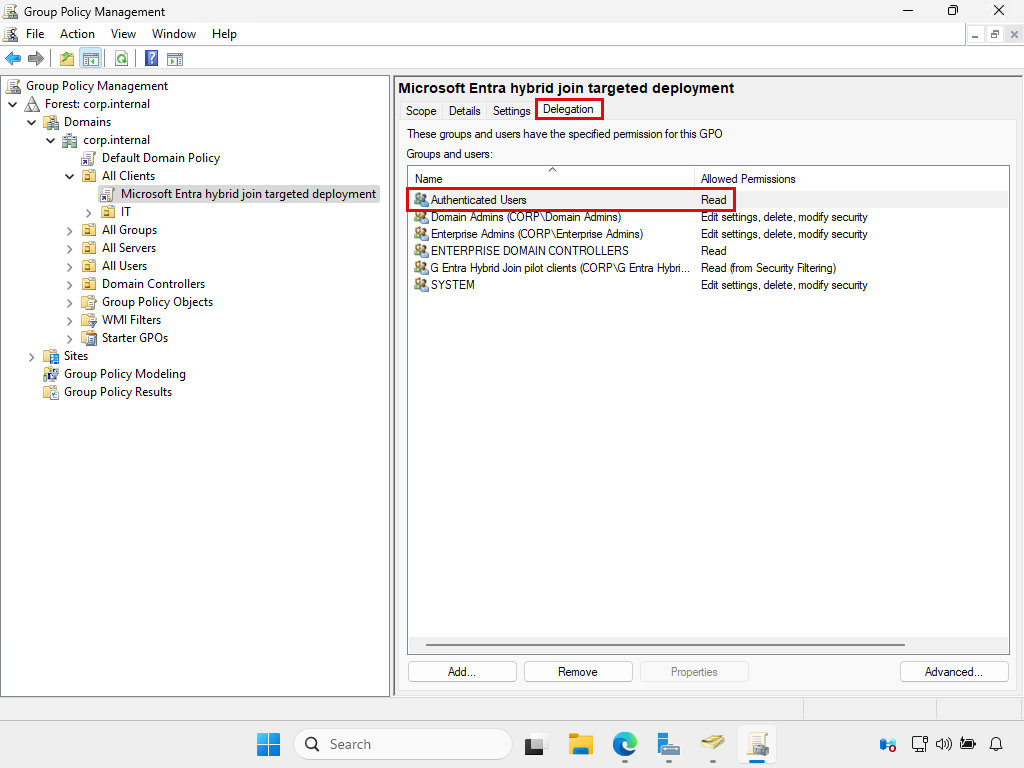
Task: Sort by the Name column header
Action: tap(551, 179)
